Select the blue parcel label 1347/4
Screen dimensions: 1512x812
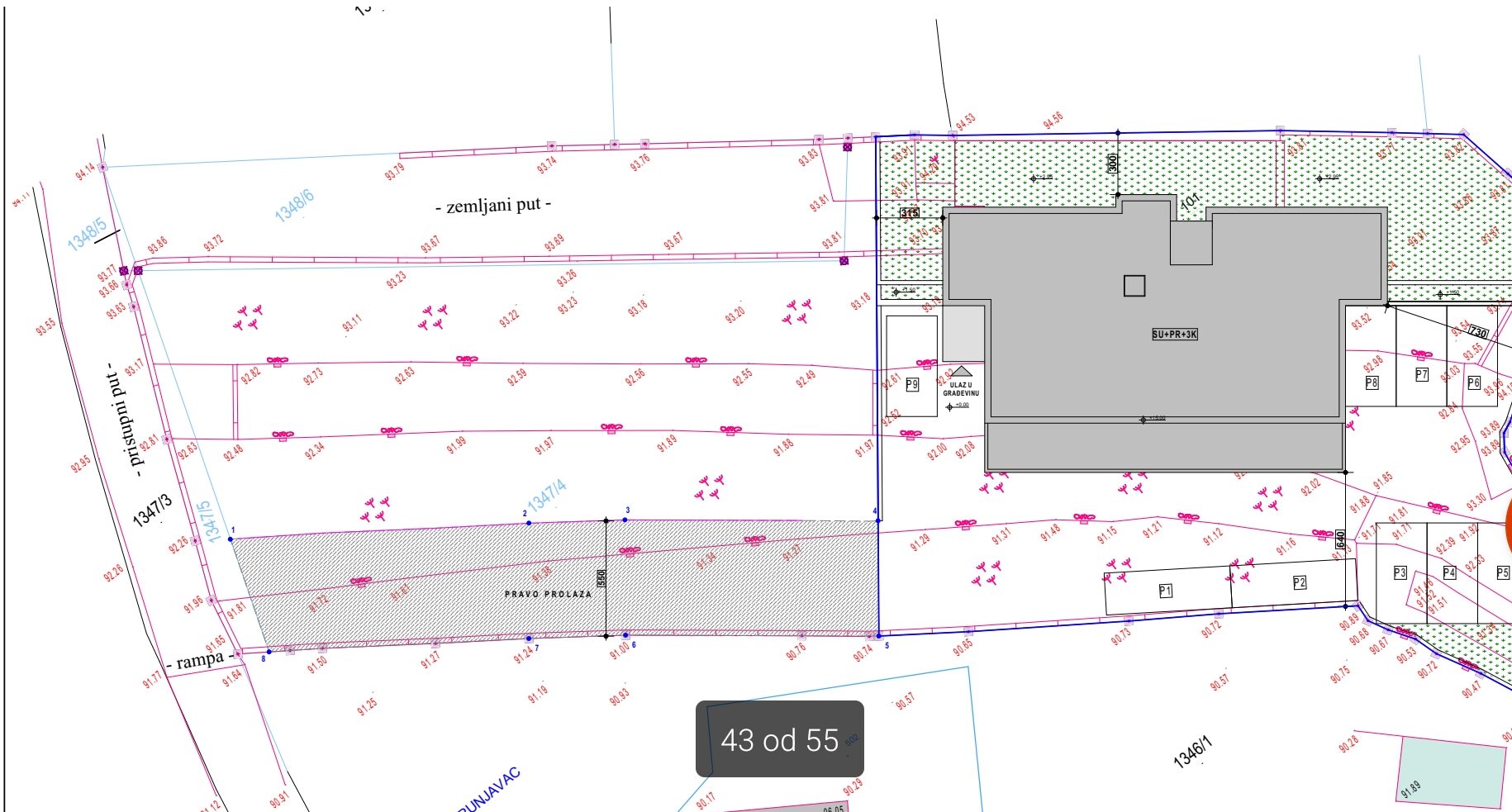click(547, 496)
